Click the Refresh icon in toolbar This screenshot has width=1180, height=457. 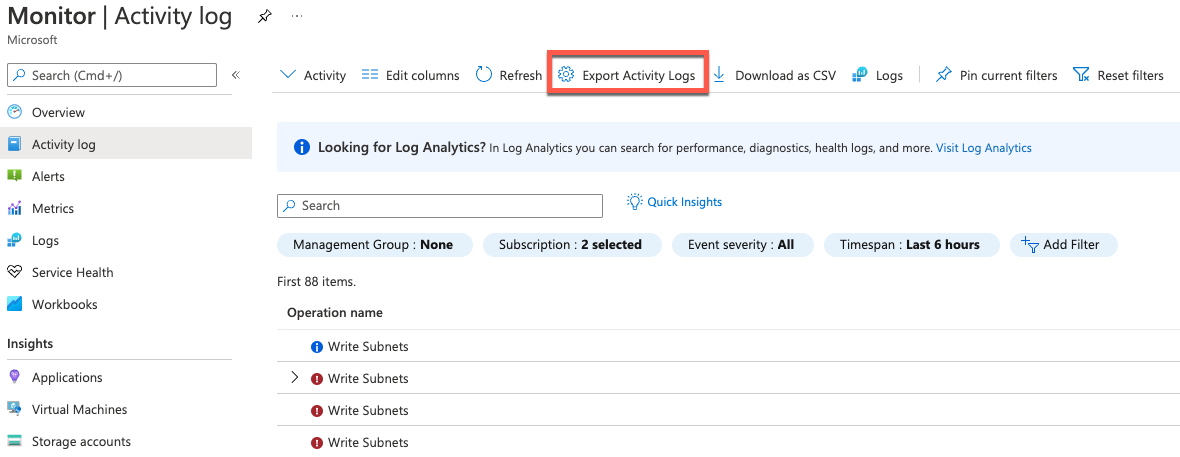(484, 75)
